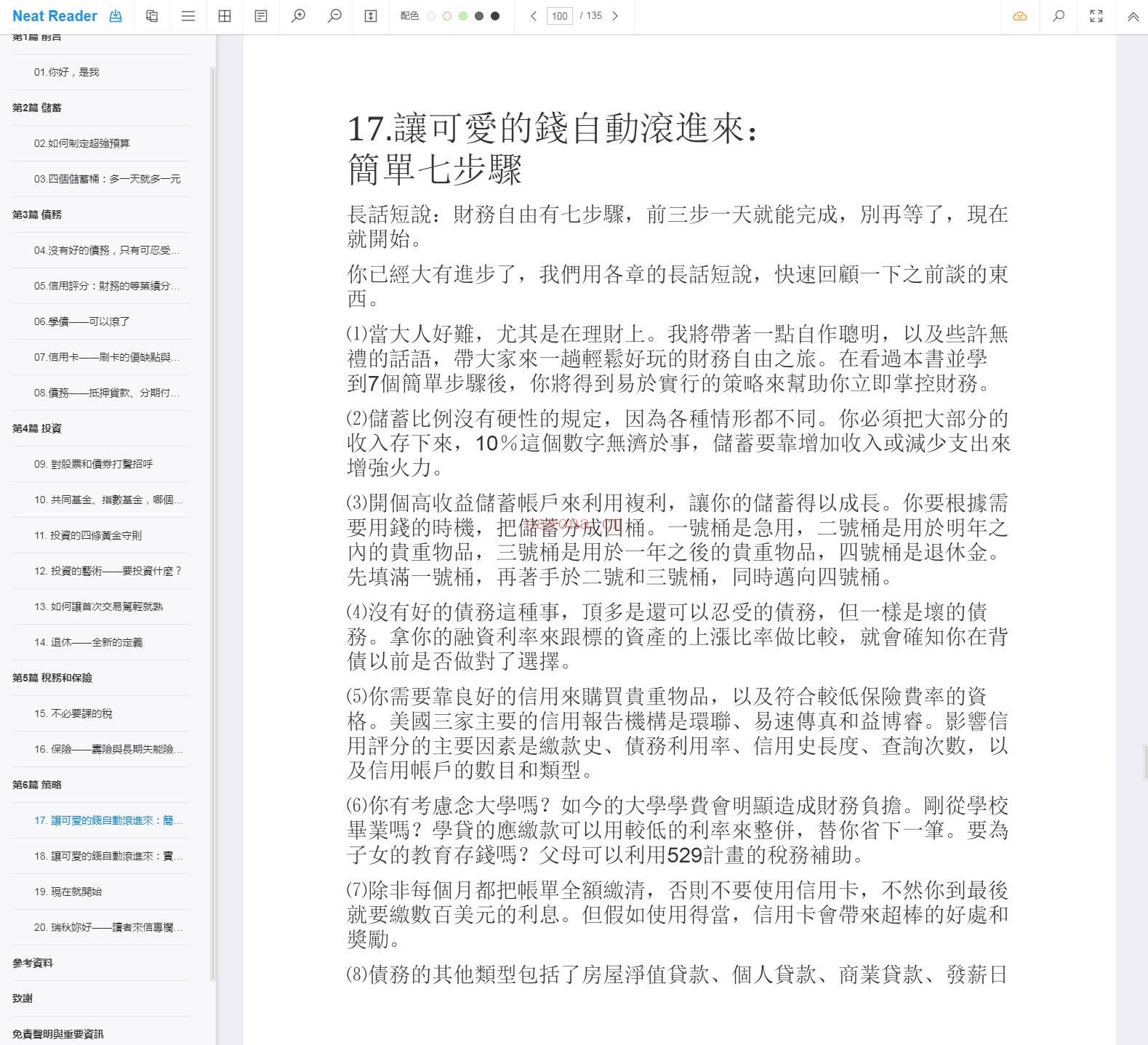
Task: Open 致謝 in contents
Action: tap(100, 998)
